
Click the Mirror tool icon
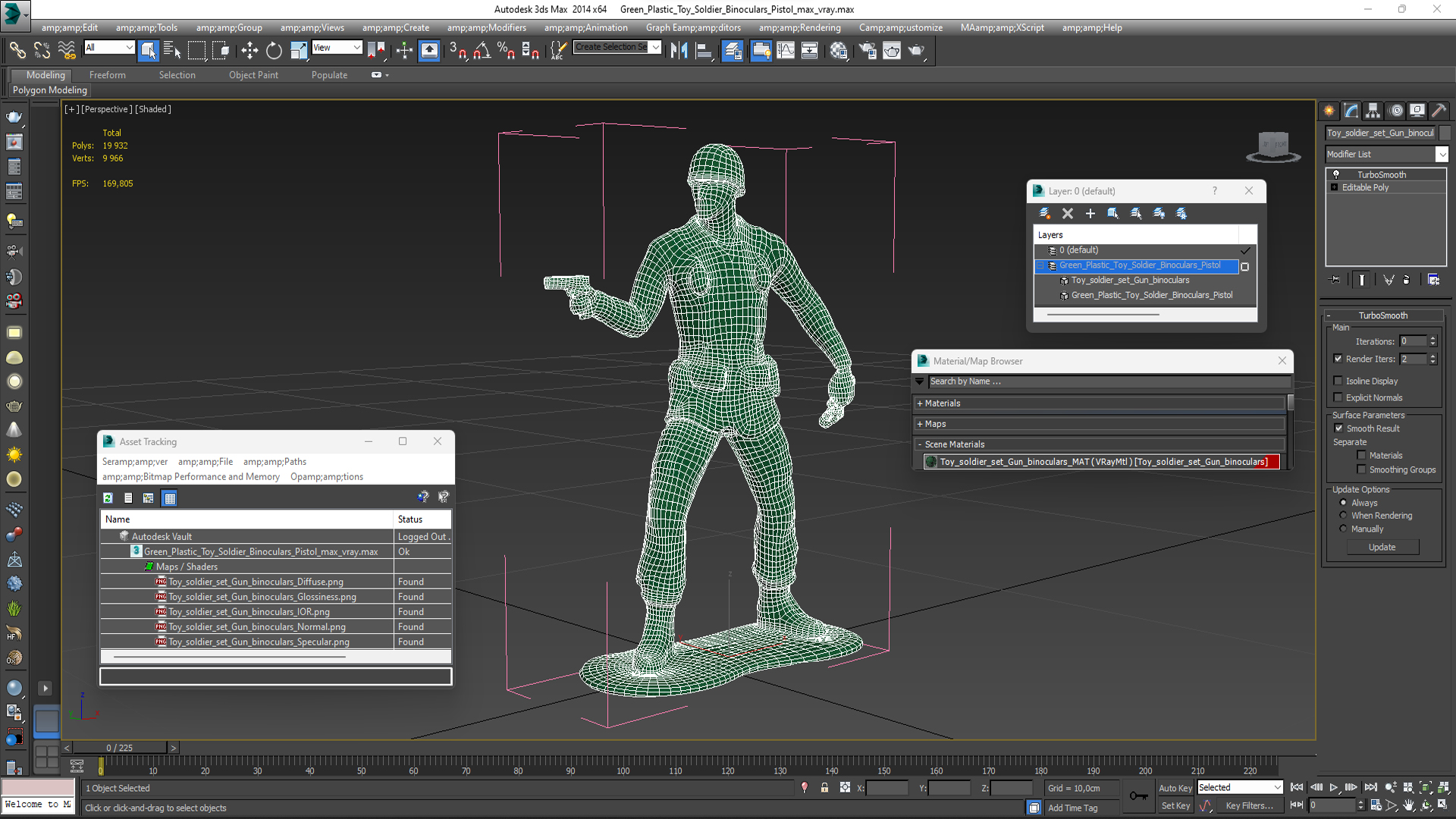tap(679, 50)
